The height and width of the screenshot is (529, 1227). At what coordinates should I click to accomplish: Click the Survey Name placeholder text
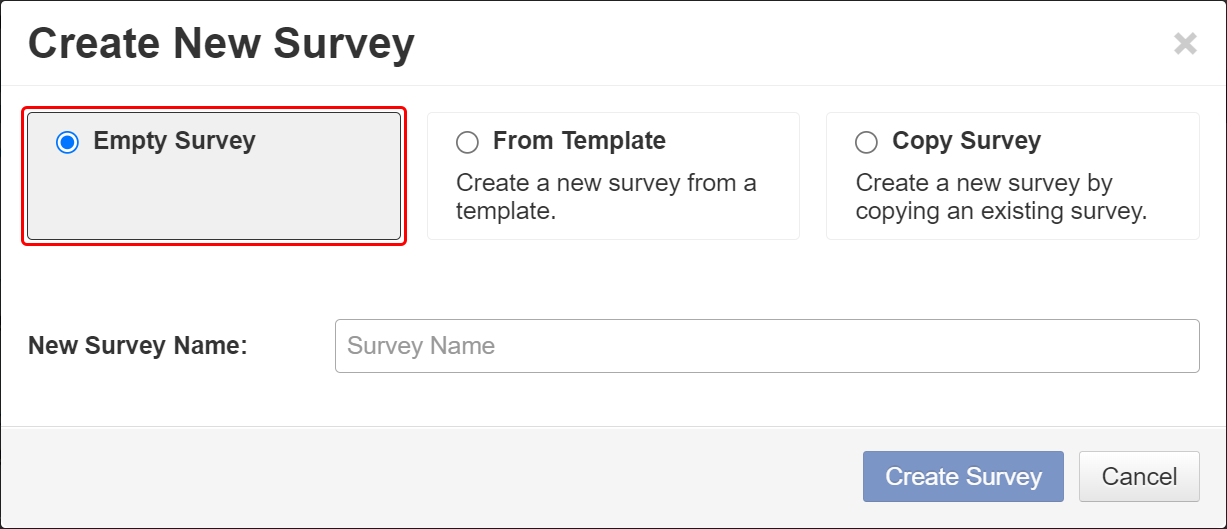pyautogui.click(x=421, y=346)
